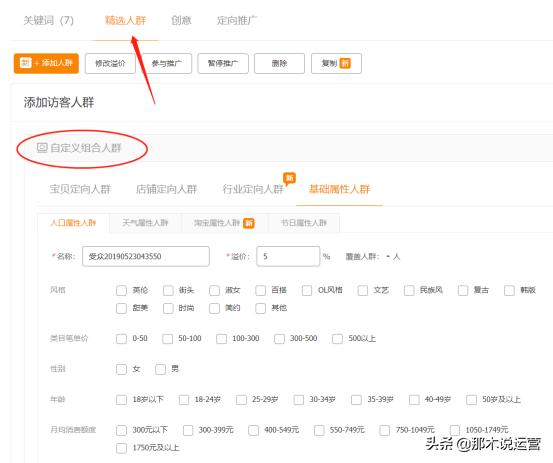Tick the 18-24岁 age checkbox

[x=184, y=400]
